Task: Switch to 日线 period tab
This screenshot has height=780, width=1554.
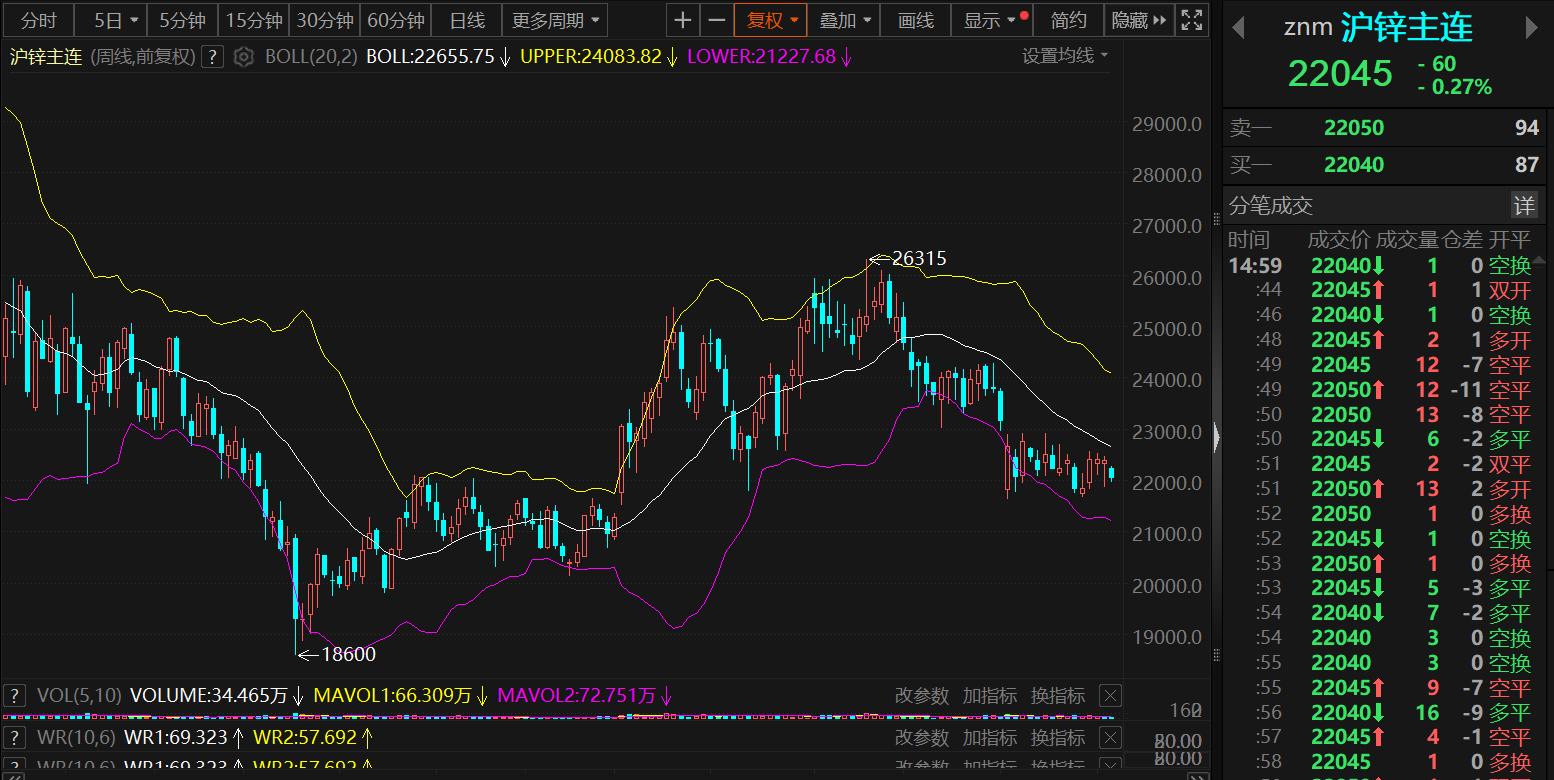Action: pos(467,20)
